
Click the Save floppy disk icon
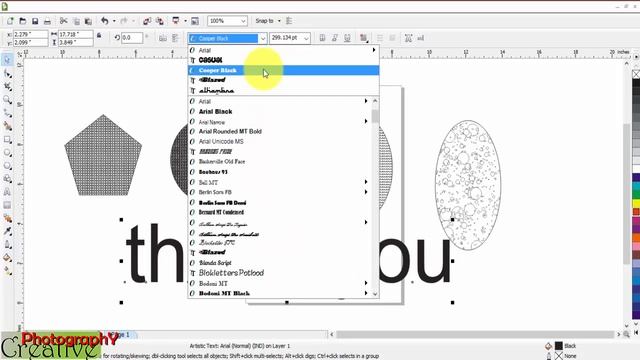click(35, 21)
